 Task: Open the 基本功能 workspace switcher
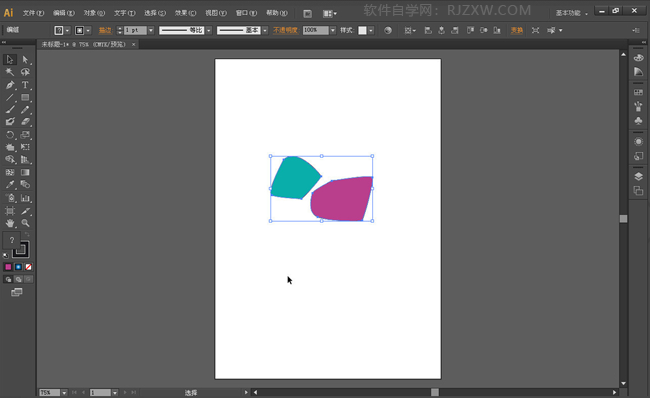(x=572, y=13)
